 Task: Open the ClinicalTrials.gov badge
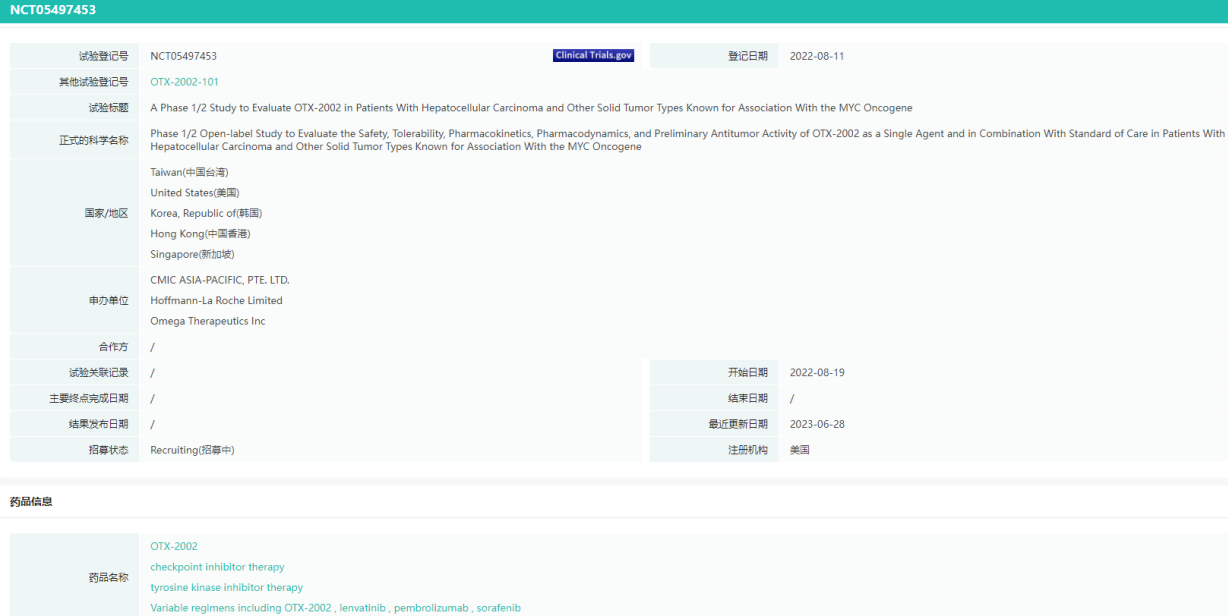point(593,56)
